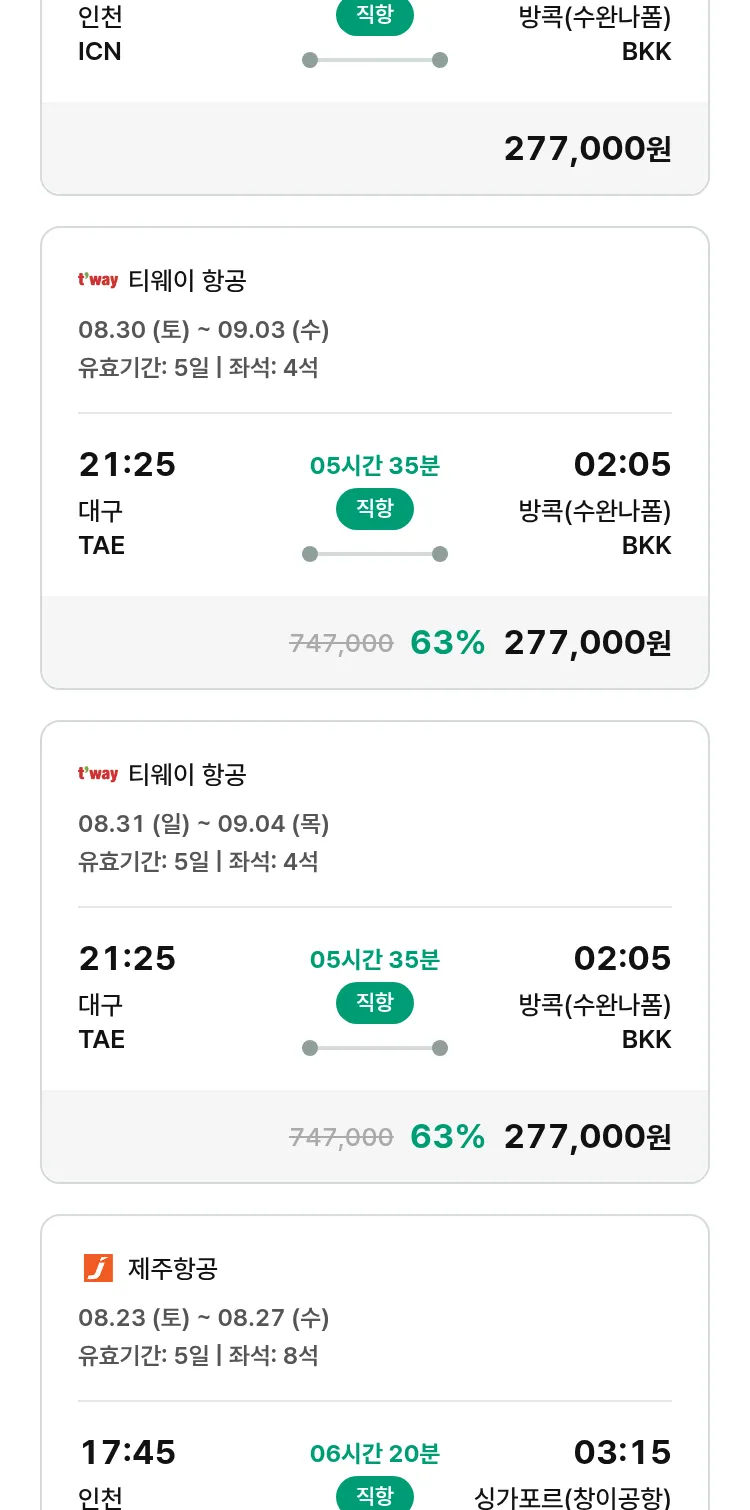This screenshot has width=750, height=1510.
Task: Select the 직항 badge on the 08.30 flight
Action: pos(375,509)
